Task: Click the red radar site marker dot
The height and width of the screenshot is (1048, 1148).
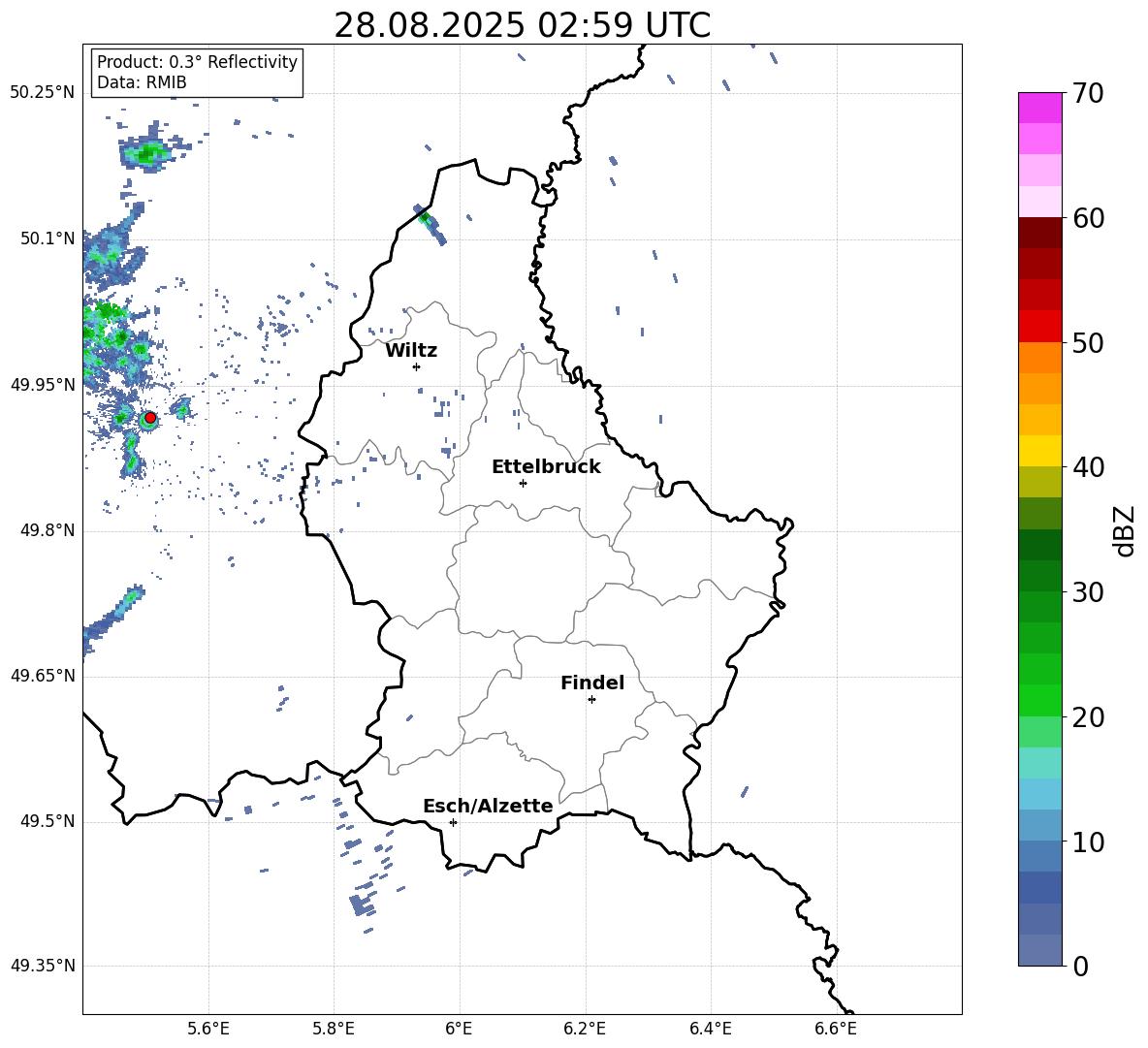Action: [150, 418]
